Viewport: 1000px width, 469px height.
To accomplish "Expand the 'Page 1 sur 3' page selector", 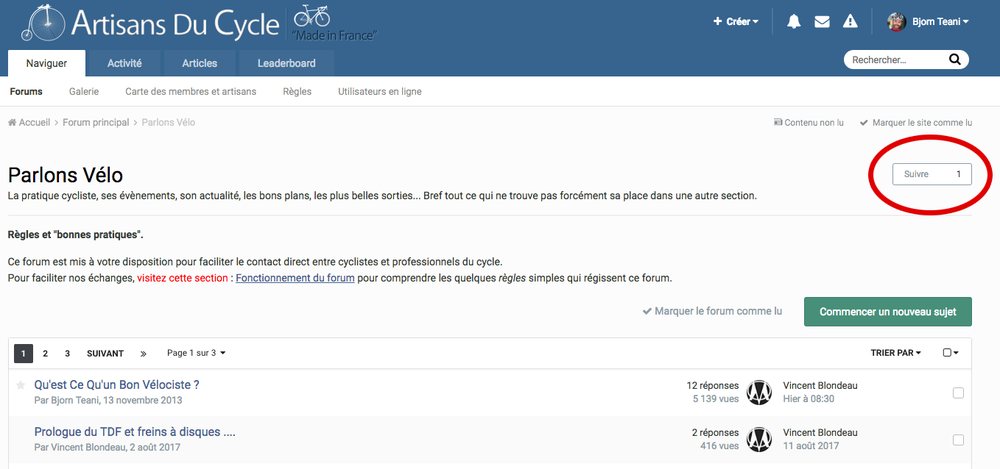I will 196,353.
